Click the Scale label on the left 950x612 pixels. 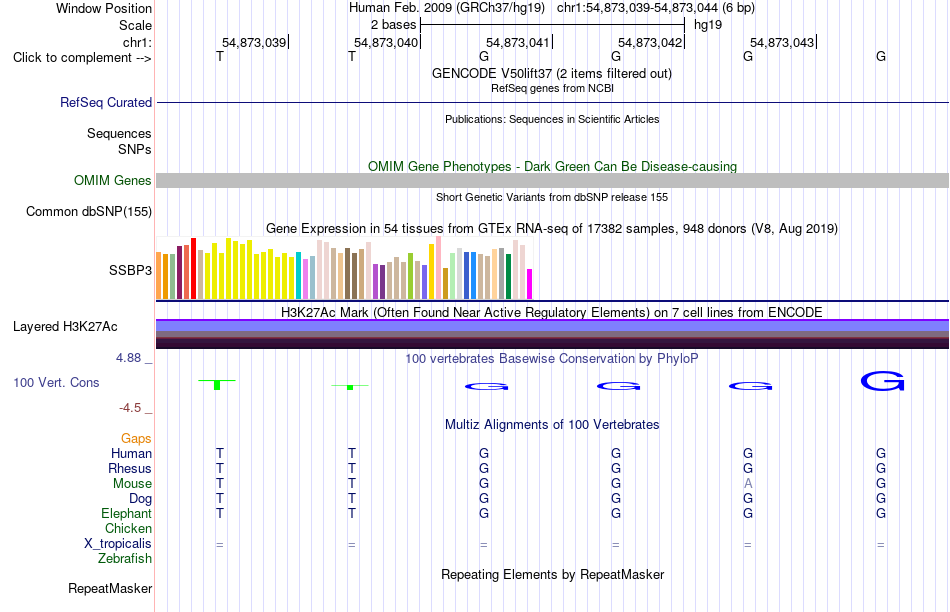[135, 25]
